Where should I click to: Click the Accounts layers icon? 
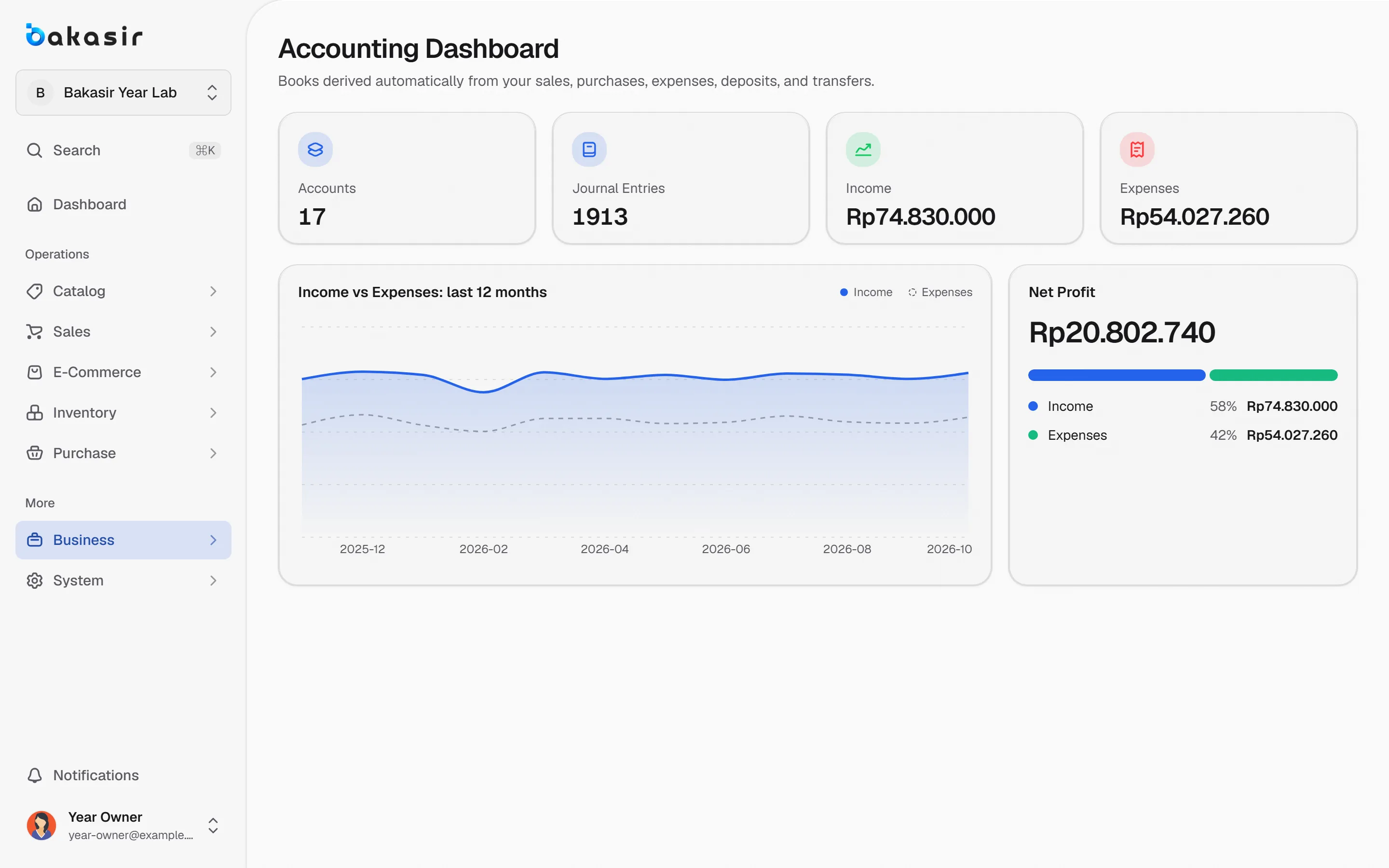click(315, 150)
